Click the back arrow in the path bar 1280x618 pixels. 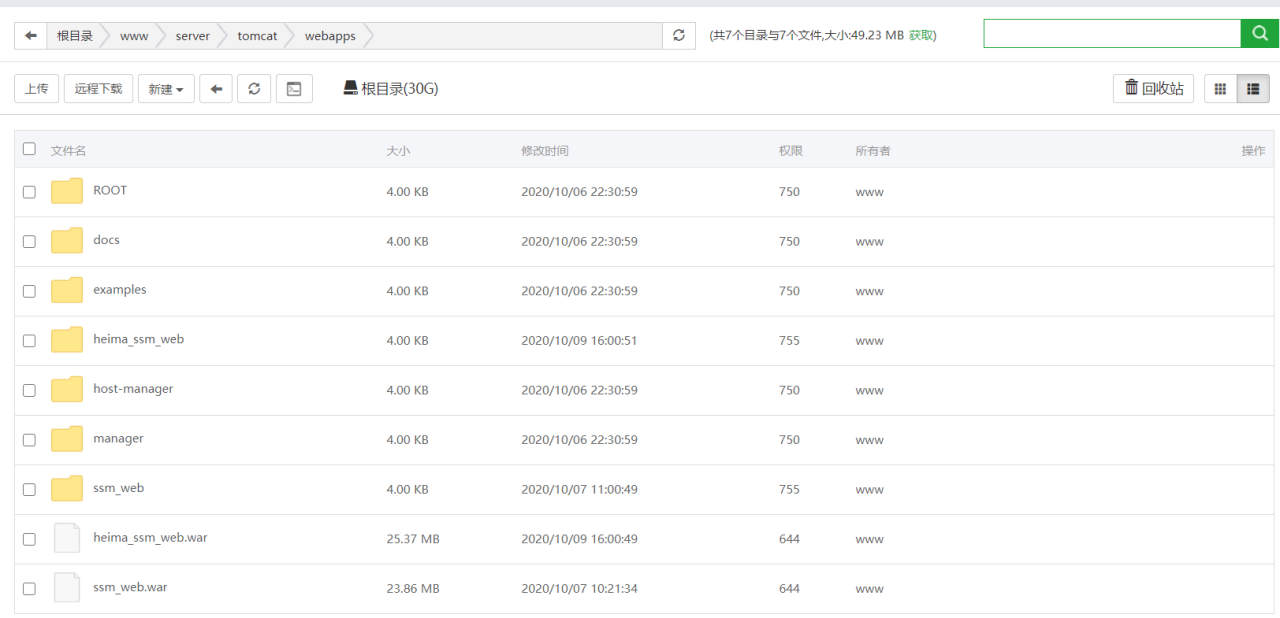tap(31, 36)
